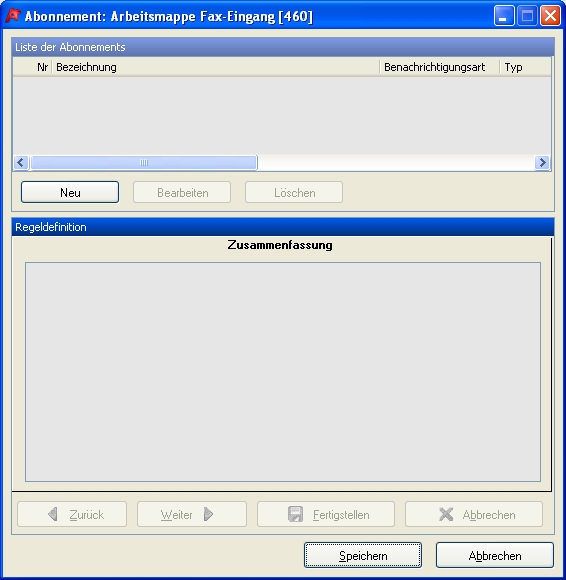
Task: Click the disabled maximize button
Action: click(527, 16)
